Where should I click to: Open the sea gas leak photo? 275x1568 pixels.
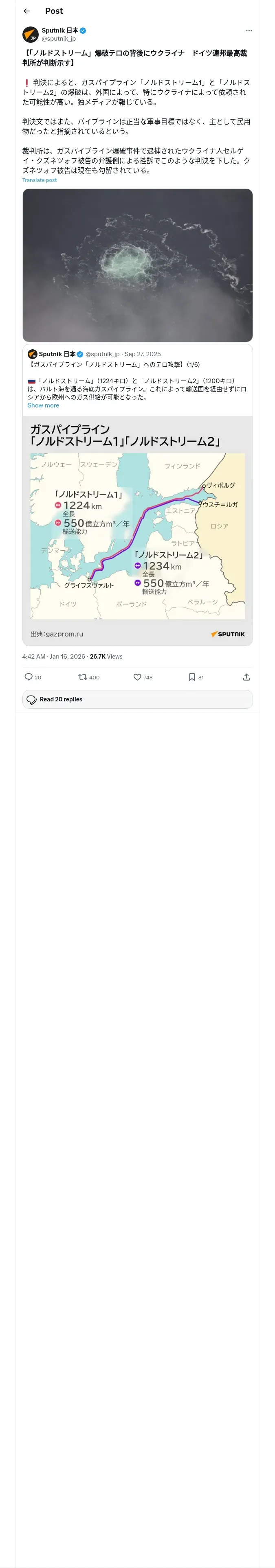click(137, 265)
